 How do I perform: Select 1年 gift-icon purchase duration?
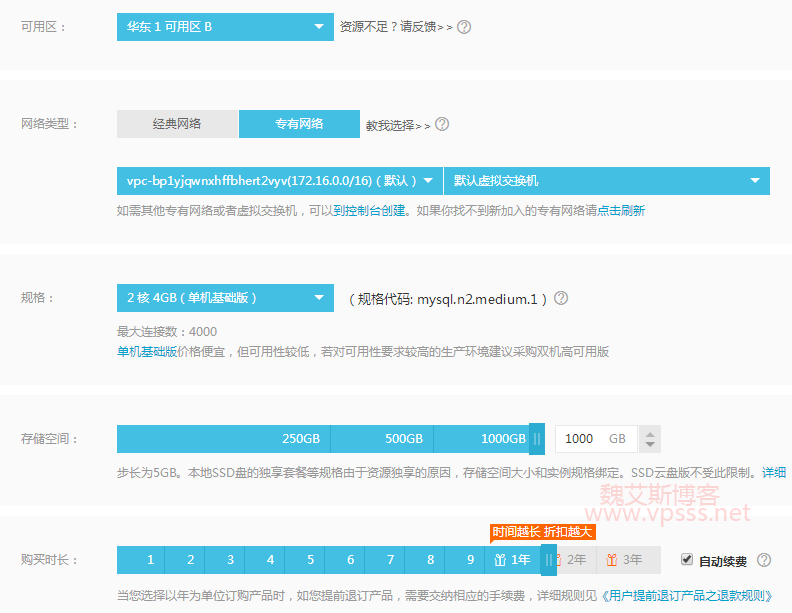(x=512, y=560)
